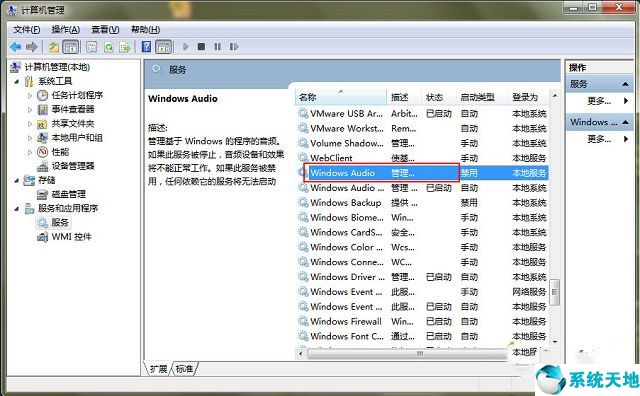The width and height of the screenshot is (640, 396).
Task: Click the Start service play button
Action: [x=185, y=47]
